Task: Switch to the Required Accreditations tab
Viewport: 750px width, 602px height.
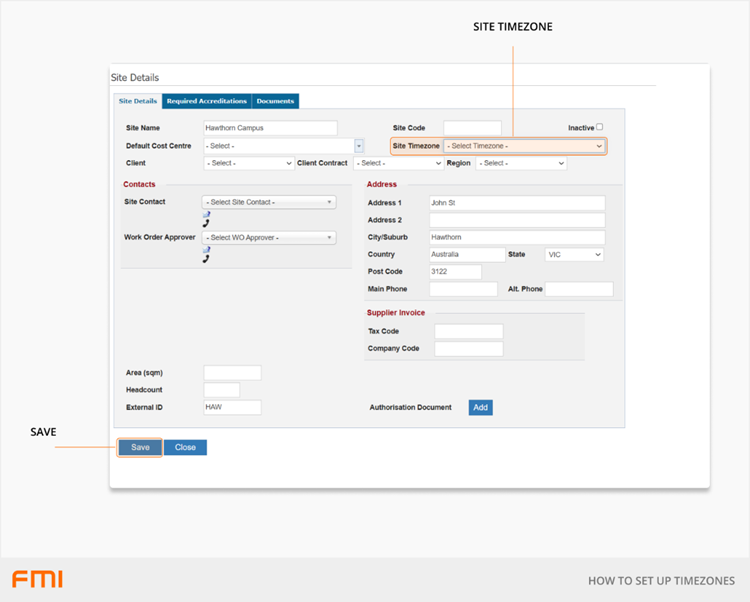Action: click(207, 101)
